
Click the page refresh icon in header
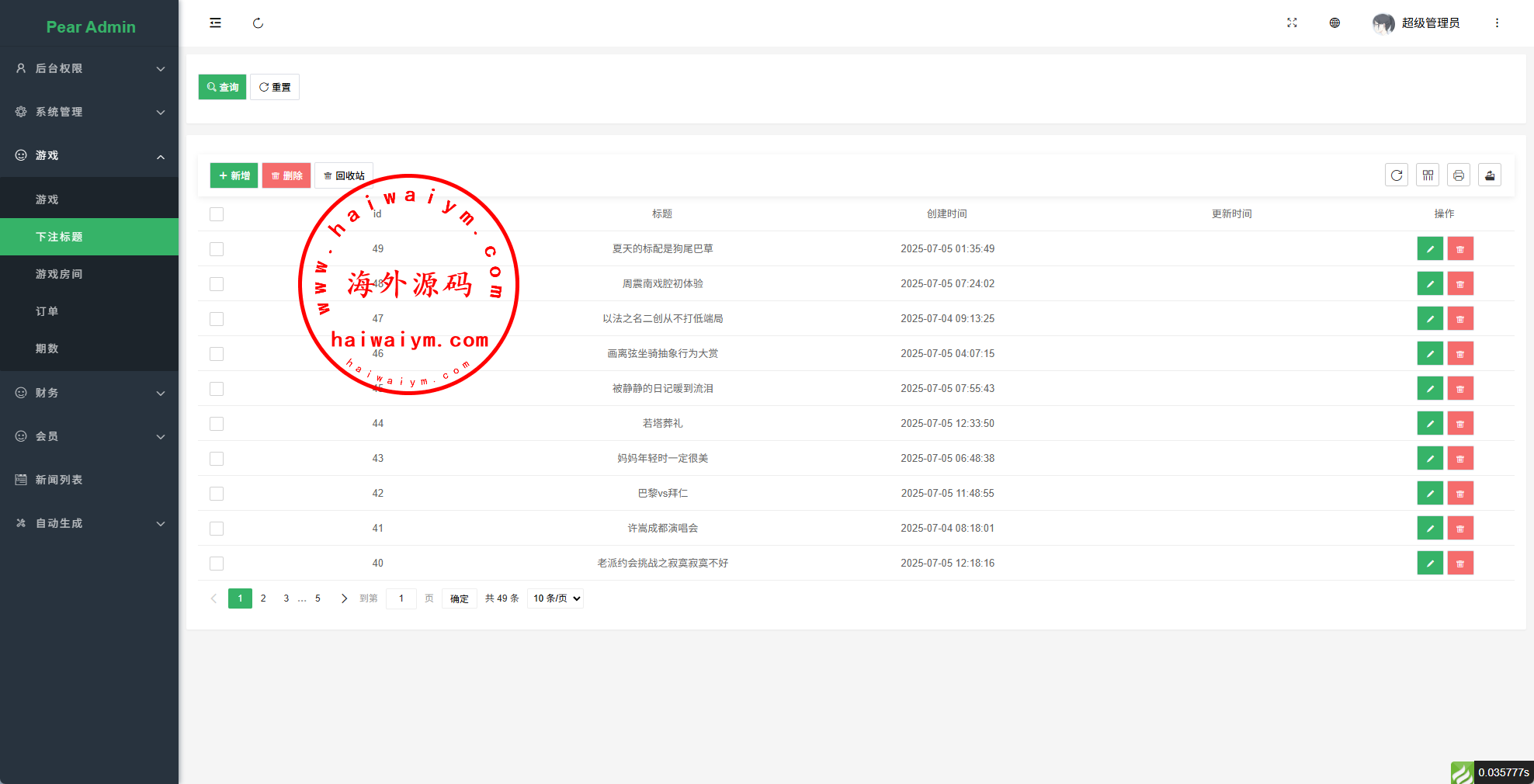pos(258,23)
